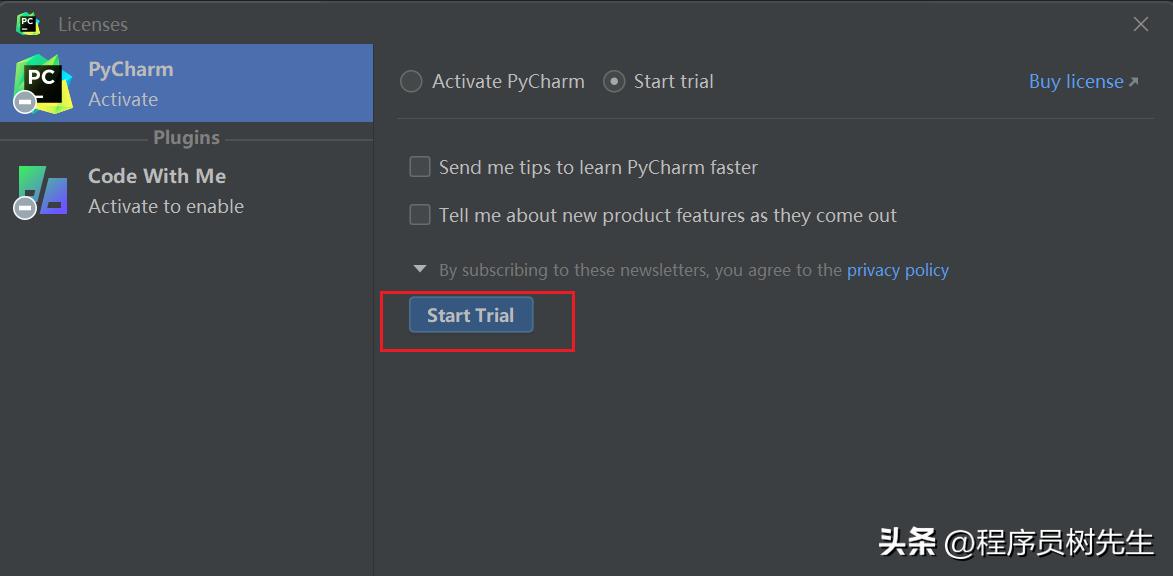Enable Send me tips to learn PyCharm faster
1173x576 pixels.
tap(420, 167)
